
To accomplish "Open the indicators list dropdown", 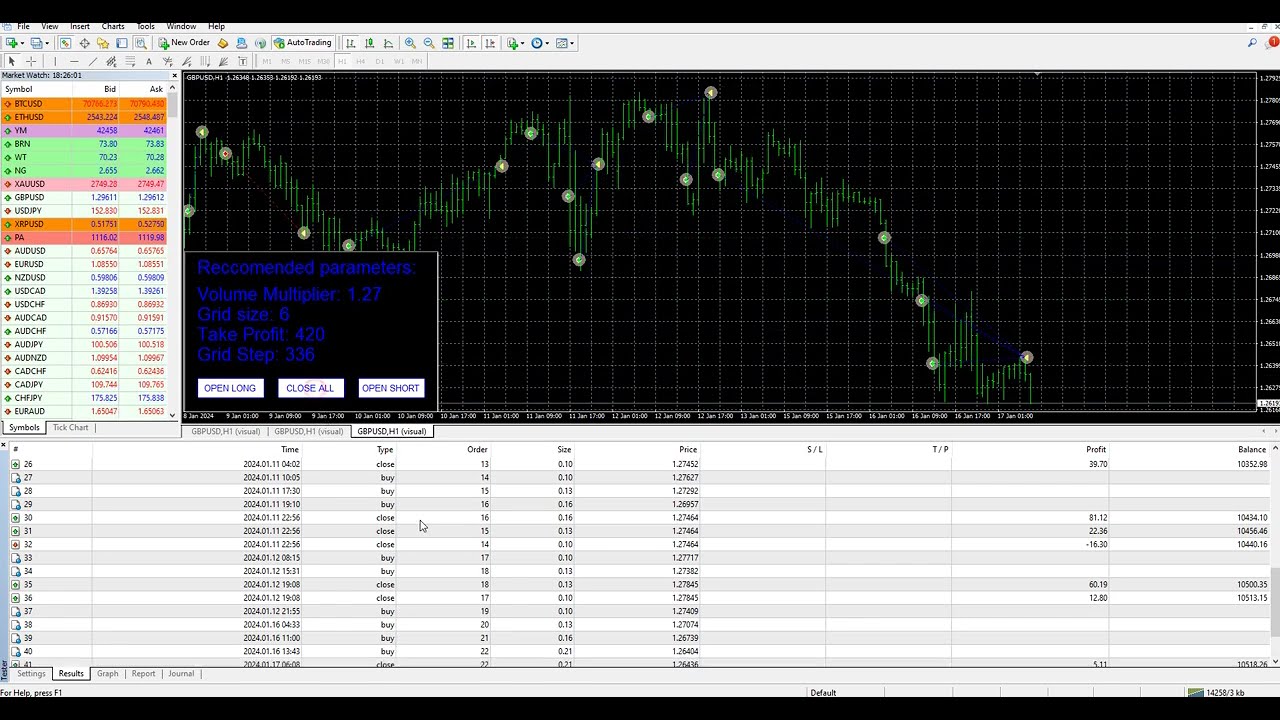I will [x=515, y=43].
